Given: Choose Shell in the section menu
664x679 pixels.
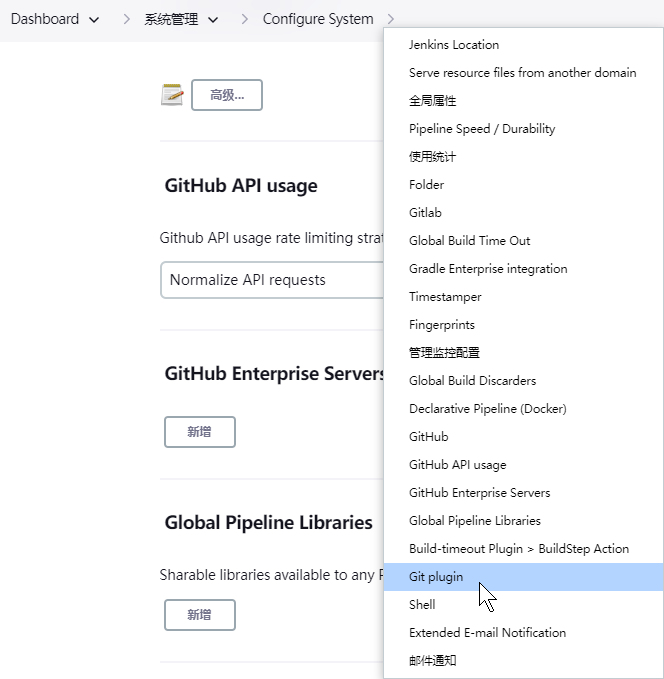Looking at the screenshot, I should click(x=422, y=605).
